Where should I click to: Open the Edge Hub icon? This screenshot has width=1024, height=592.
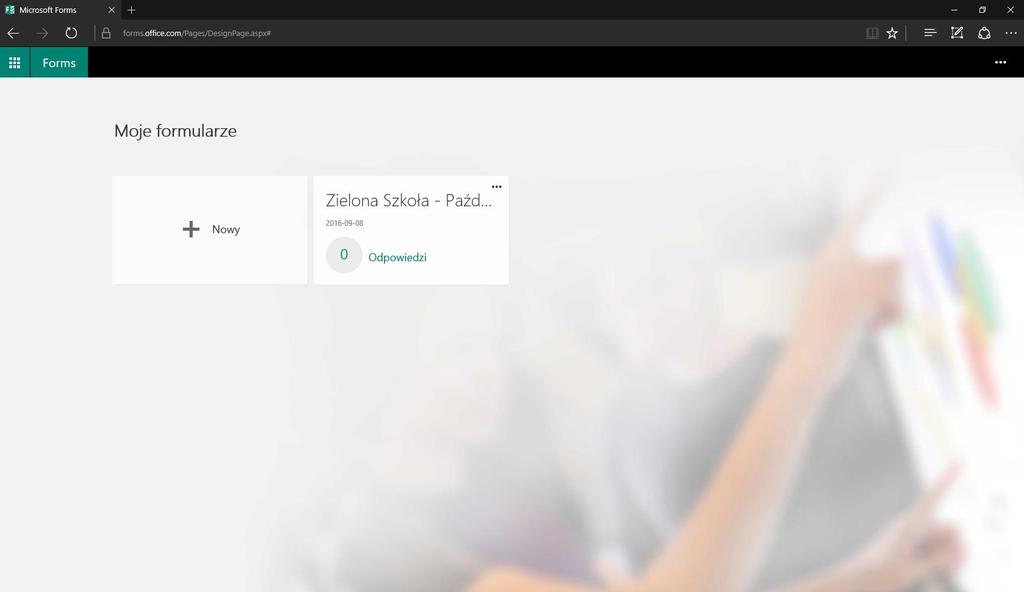(x=930, y=33)
